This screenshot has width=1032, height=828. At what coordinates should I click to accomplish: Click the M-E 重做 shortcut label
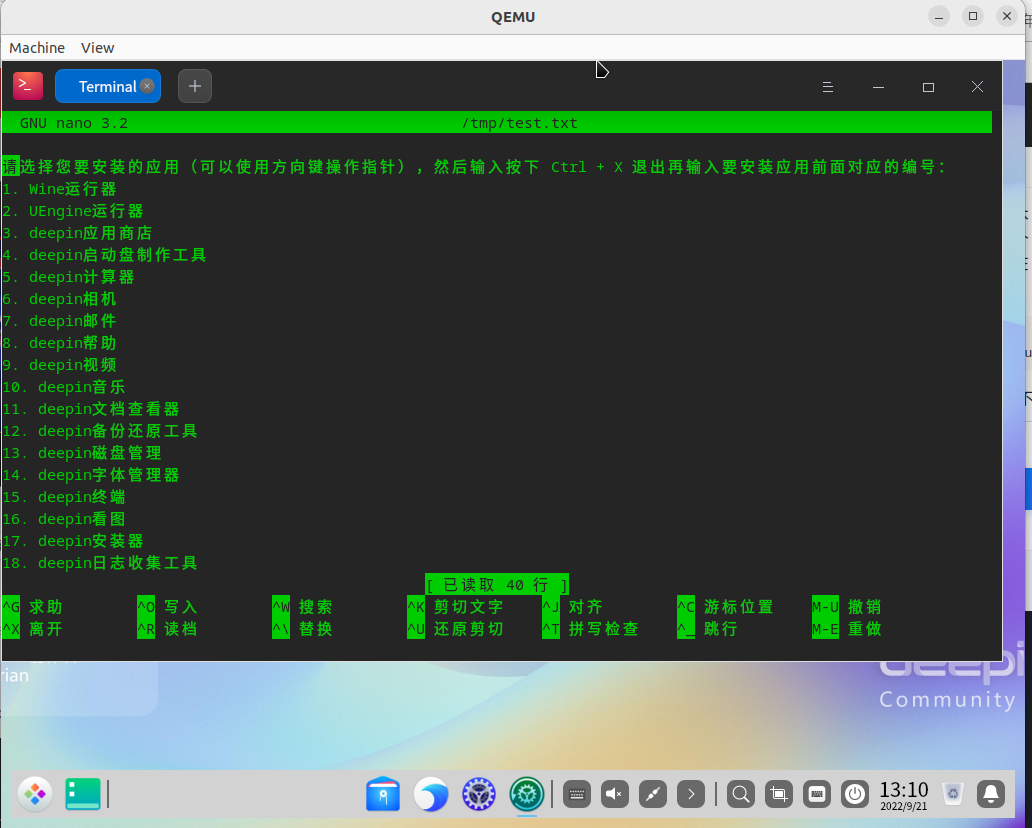coord(846,629)
